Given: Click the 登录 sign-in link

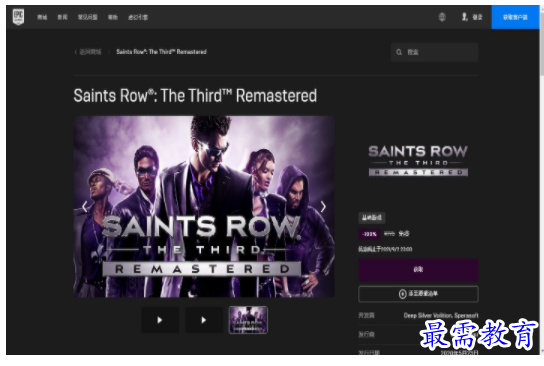Looking at the screenshot, I should [x=477, y=17].
